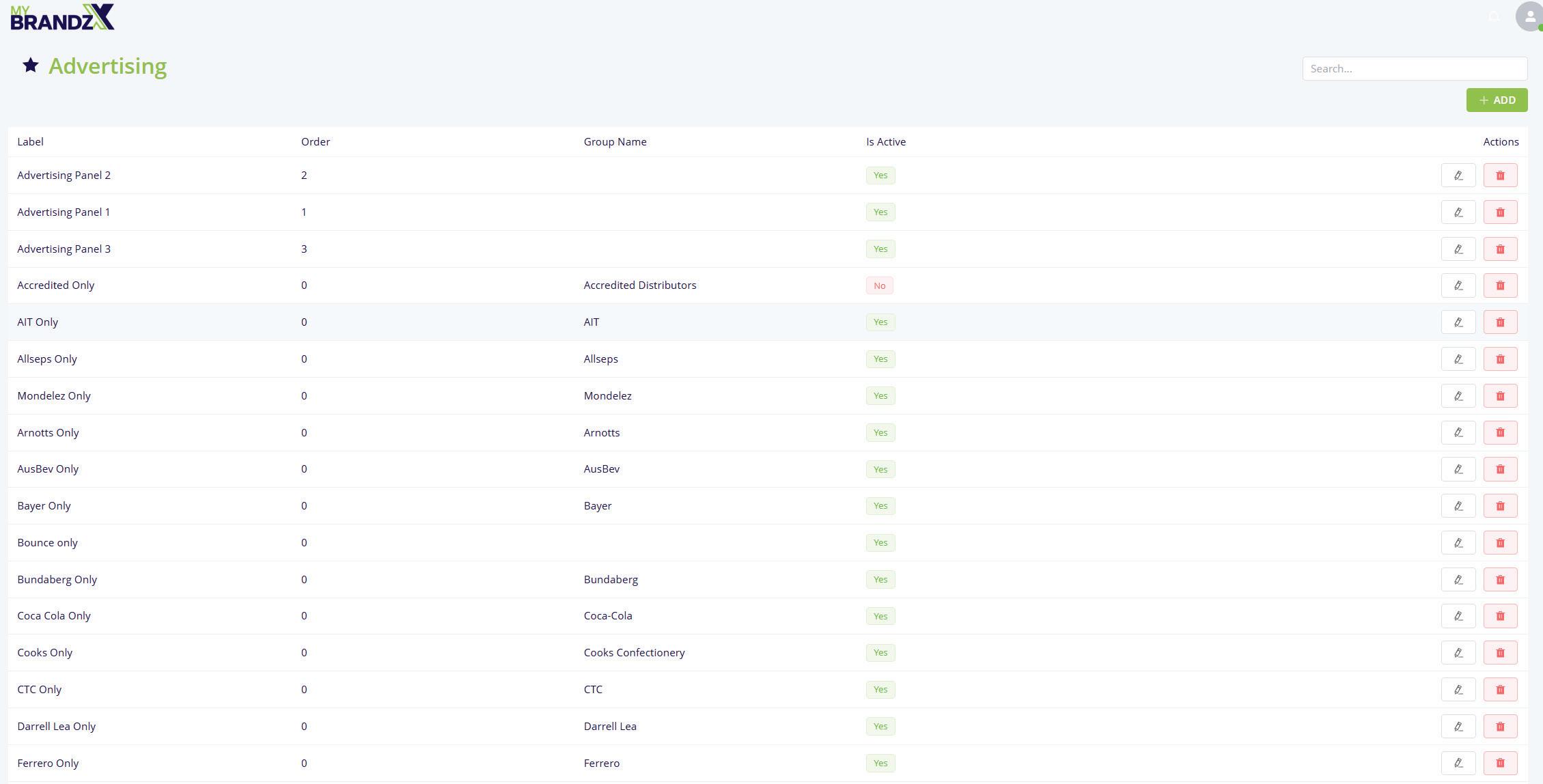This screenshot has width=1543, height=784.
Task: Delete the Advertising Panel 1 row
Action: click(x=1500, y=212)
